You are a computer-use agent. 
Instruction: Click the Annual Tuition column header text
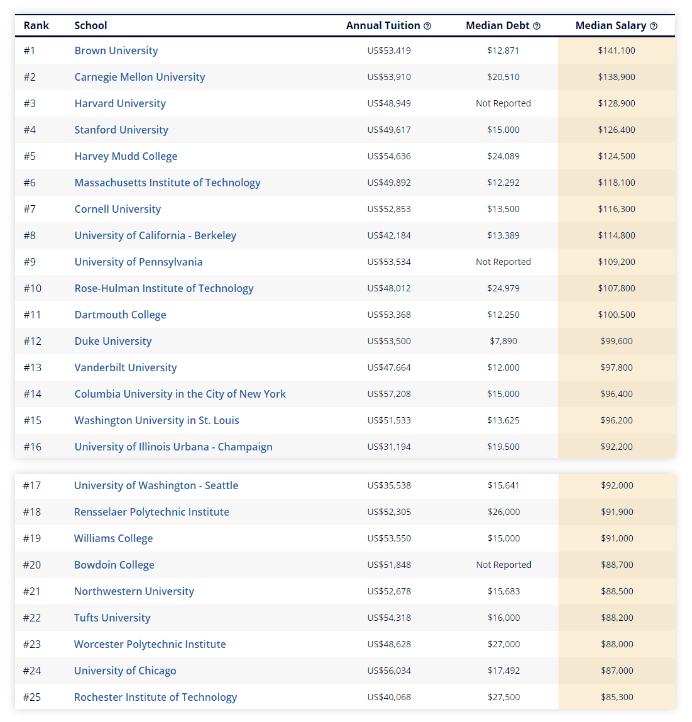(x=383, y=26)
